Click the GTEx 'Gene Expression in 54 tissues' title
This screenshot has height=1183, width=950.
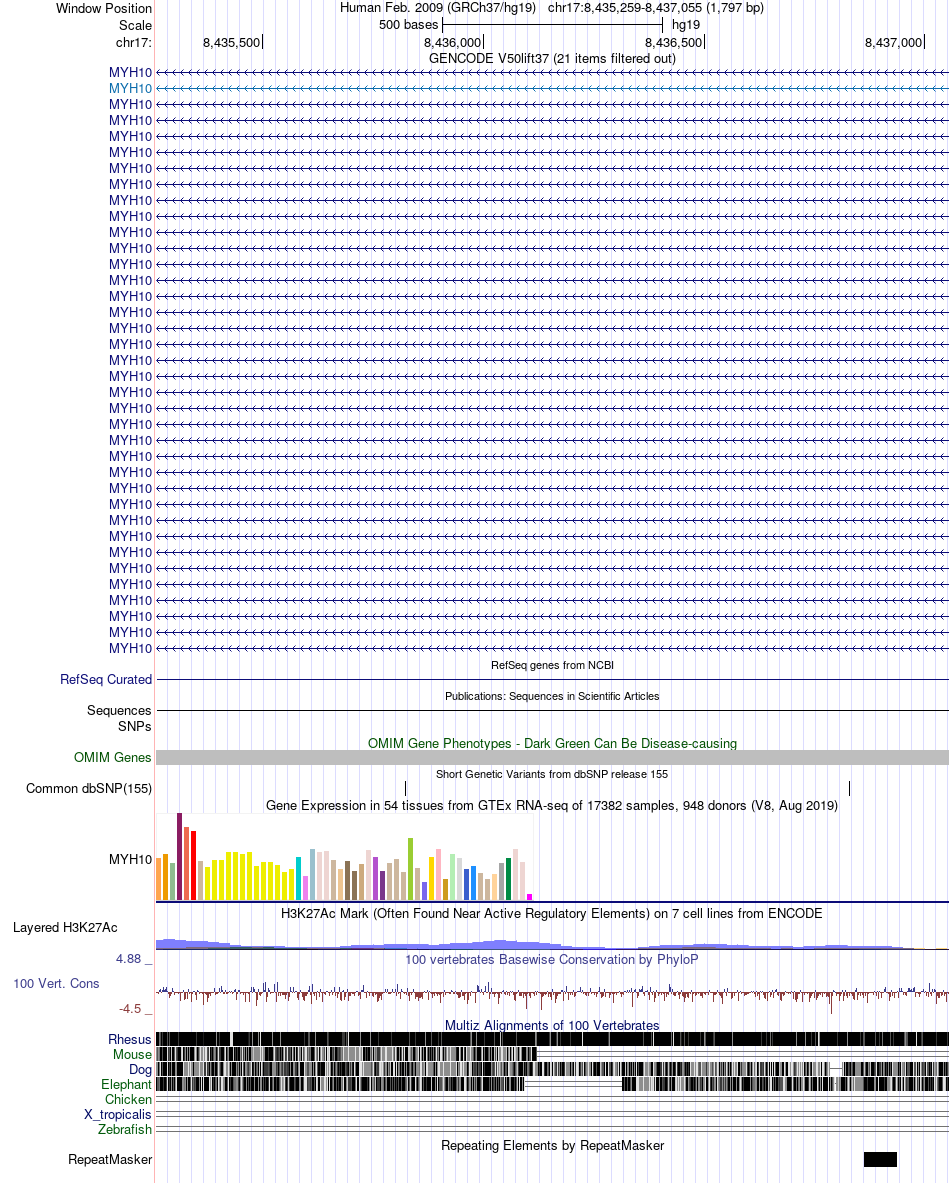click(552, 805)
